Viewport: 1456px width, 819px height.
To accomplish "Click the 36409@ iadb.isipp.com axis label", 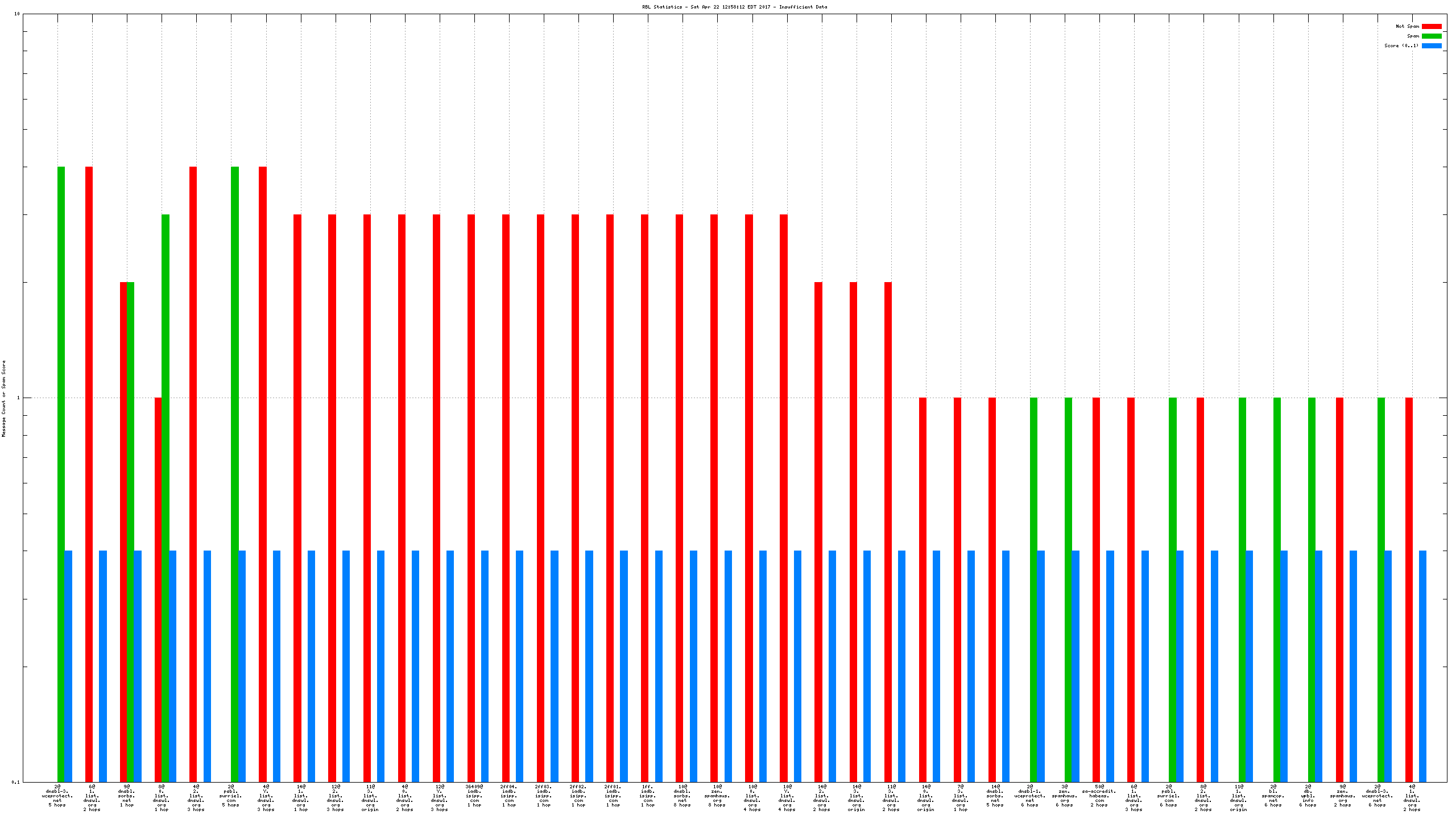I will [x=474, y=795].
